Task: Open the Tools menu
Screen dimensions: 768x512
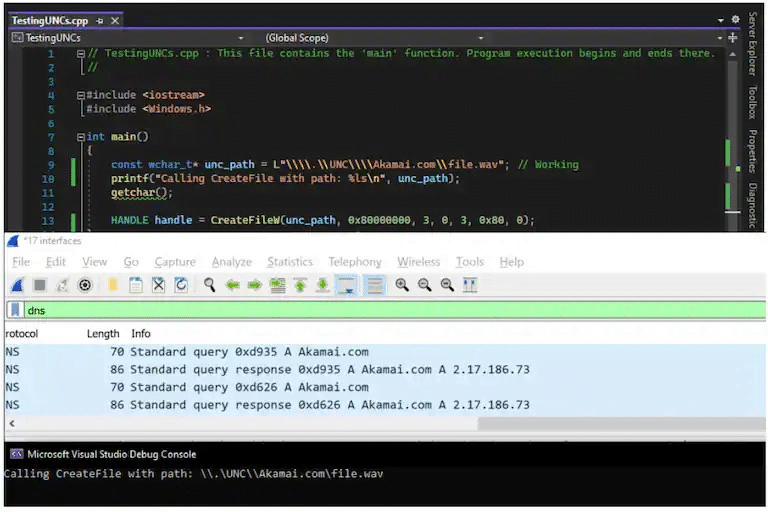Action: click(470, 262)
